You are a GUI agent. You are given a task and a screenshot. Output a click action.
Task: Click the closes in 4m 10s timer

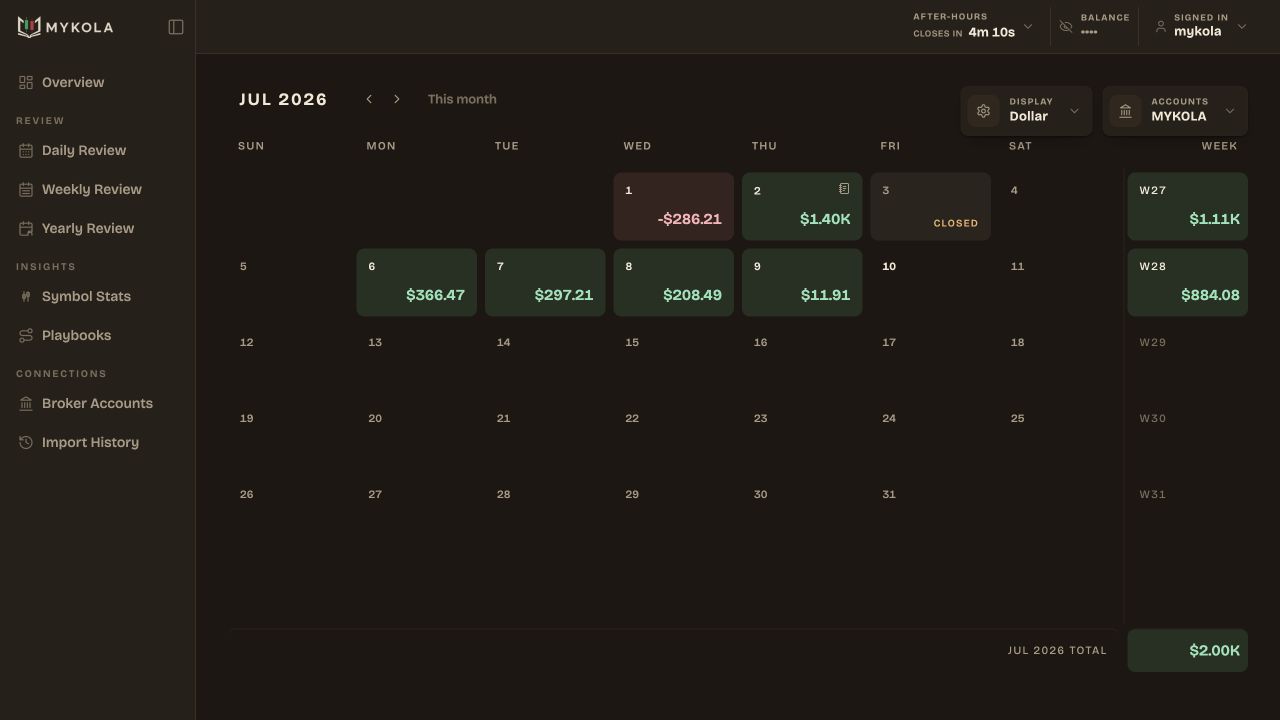(964, 32)
